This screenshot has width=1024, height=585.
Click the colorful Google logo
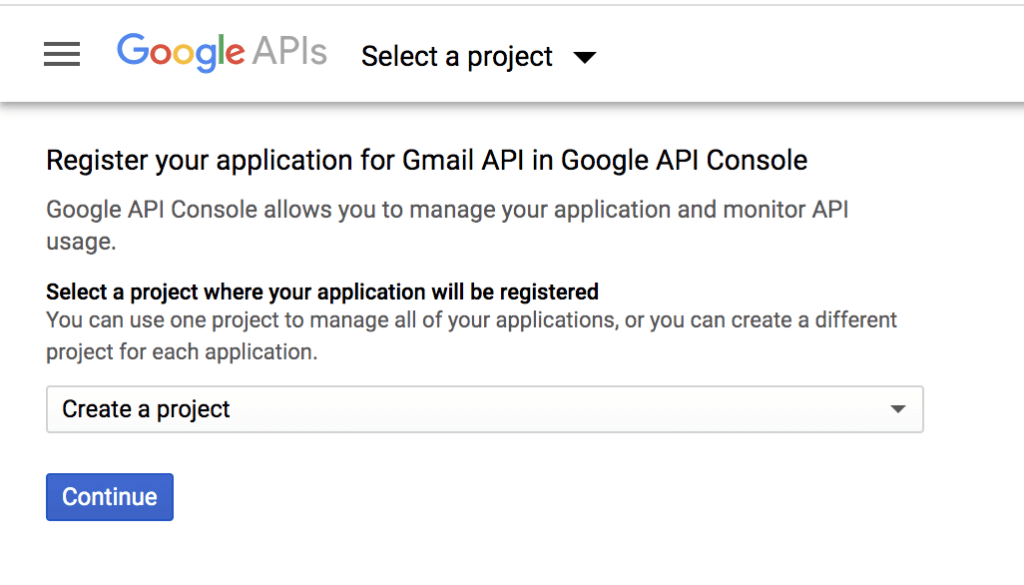pos(180,52)
